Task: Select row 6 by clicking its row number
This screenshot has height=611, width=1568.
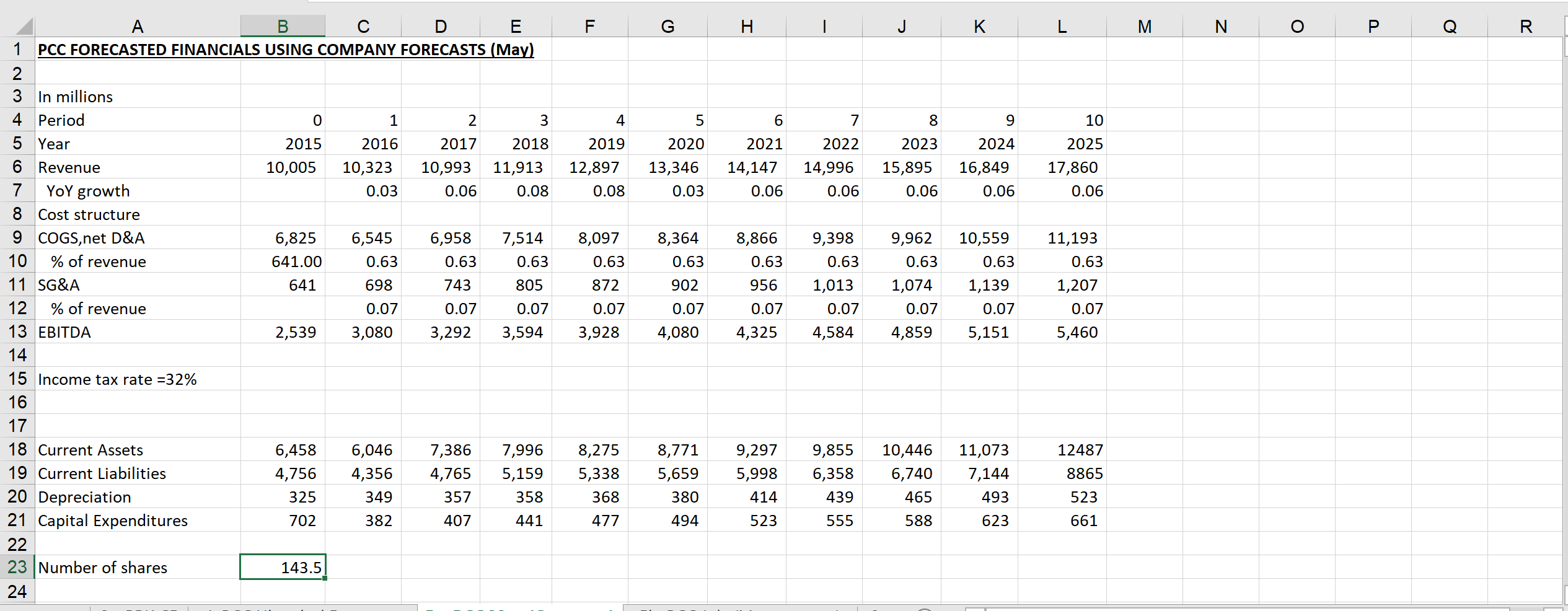Action: point(17,167)
